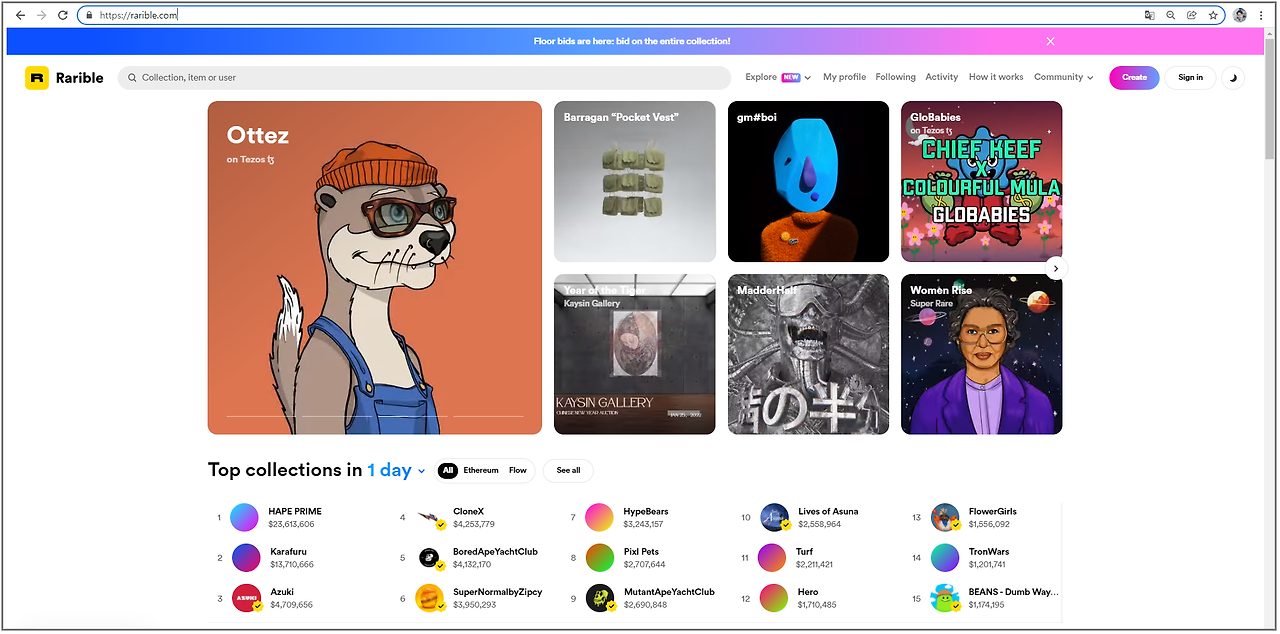Image resolution: width=1280 pixels, height=634 pixels.
Task: Click BEANS - Dumb Ways avatar
Action: [x=945, y=598]
